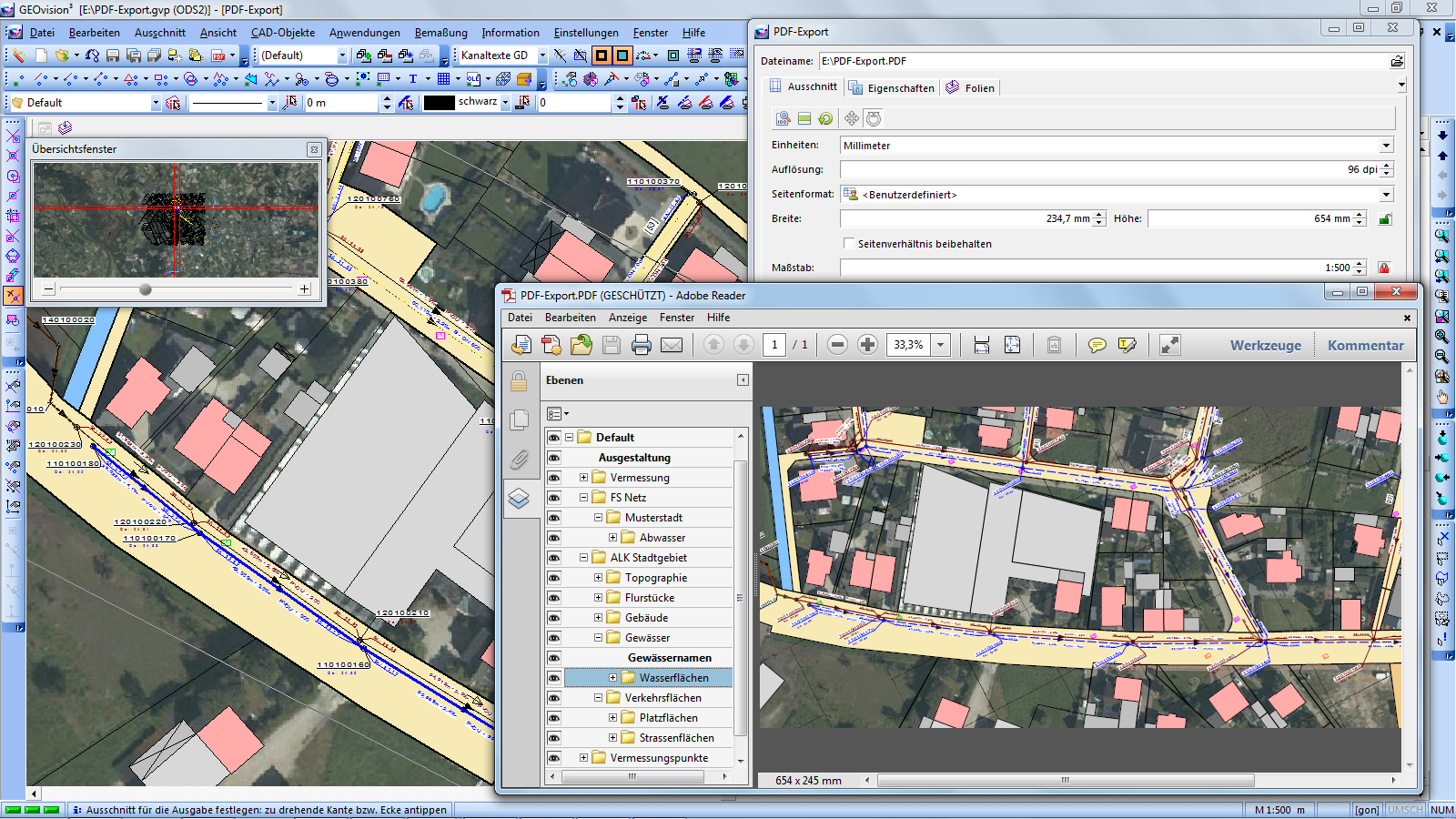Click the Übersichtsfenster zoom slider handle
This screenshot has height=819, width=1456.
point(146,289)
